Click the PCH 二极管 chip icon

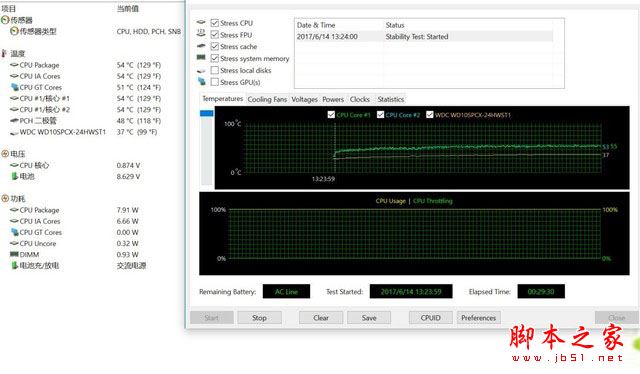[x=14, y=120]
